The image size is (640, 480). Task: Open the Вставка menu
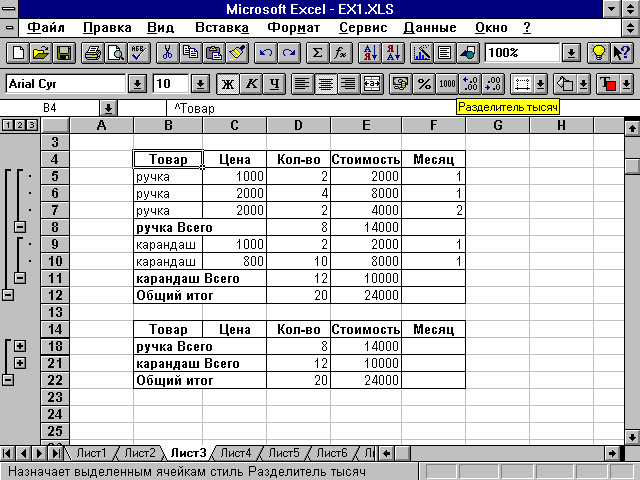(222, 28)
